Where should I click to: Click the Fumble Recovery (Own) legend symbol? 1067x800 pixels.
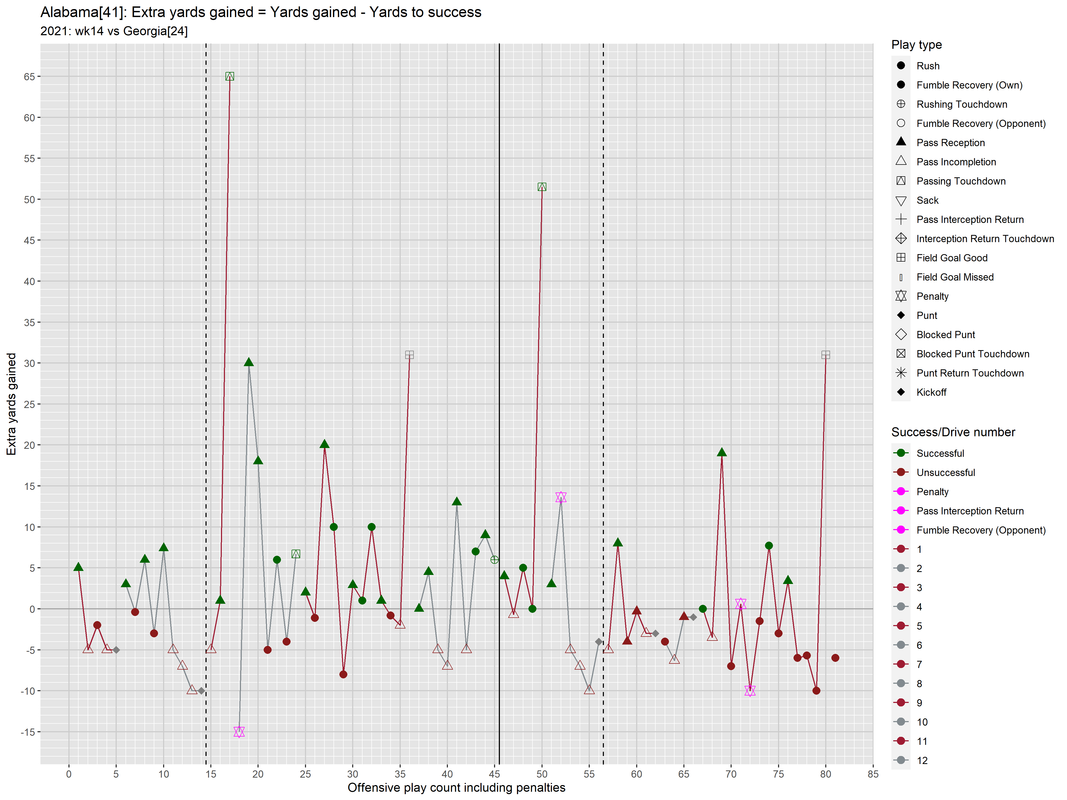click(x=901, y=84)
